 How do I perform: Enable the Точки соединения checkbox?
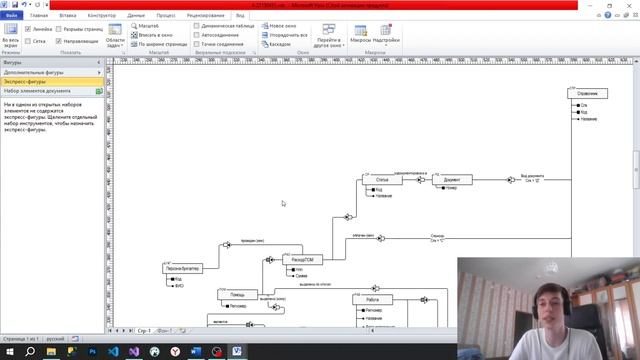(x=197, y=44)
